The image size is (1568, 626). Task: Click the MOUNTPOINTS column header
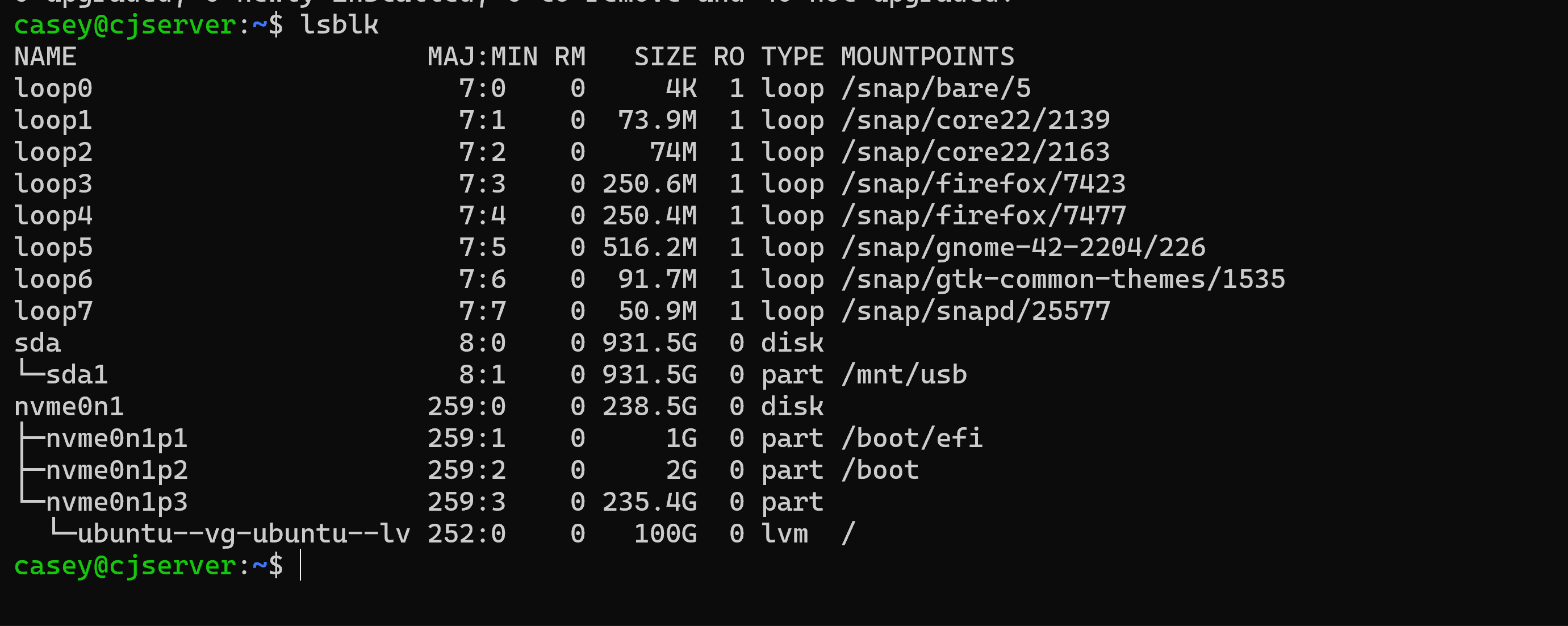click(x=927, y=57)
